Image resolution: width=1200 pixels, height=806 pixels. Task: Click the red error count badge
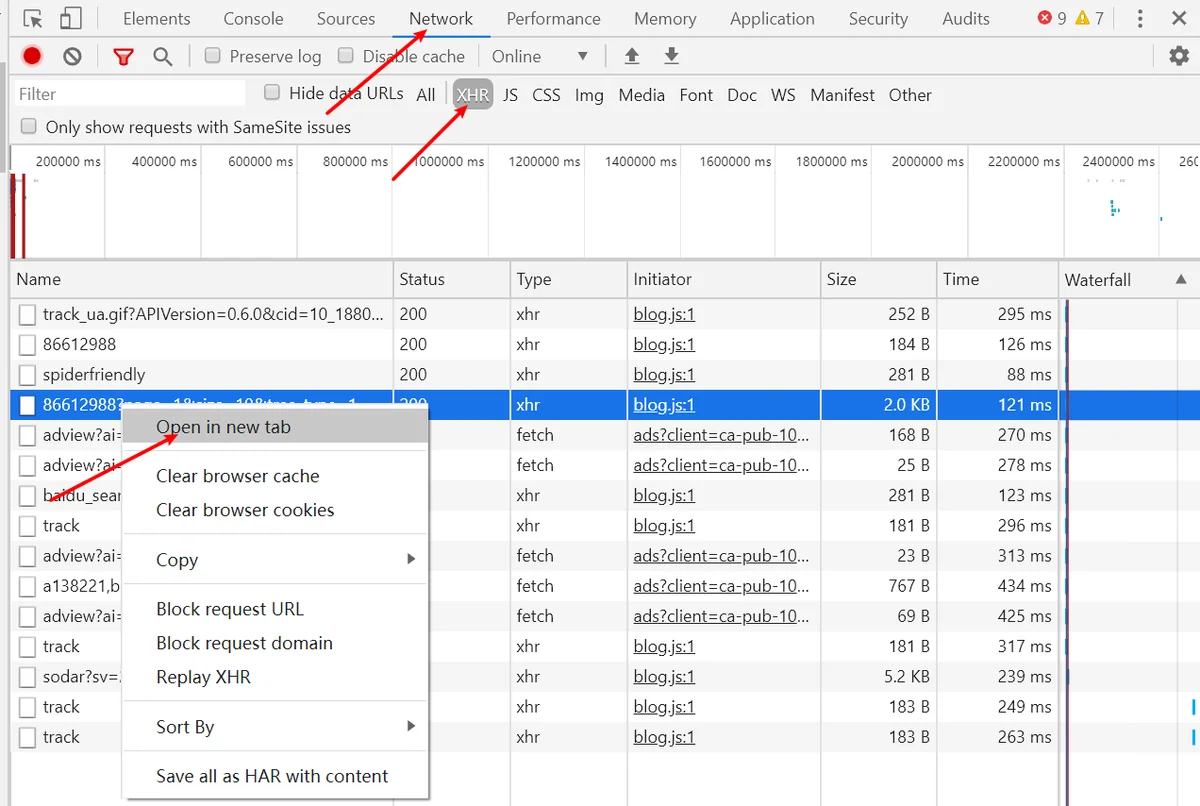1052,18
